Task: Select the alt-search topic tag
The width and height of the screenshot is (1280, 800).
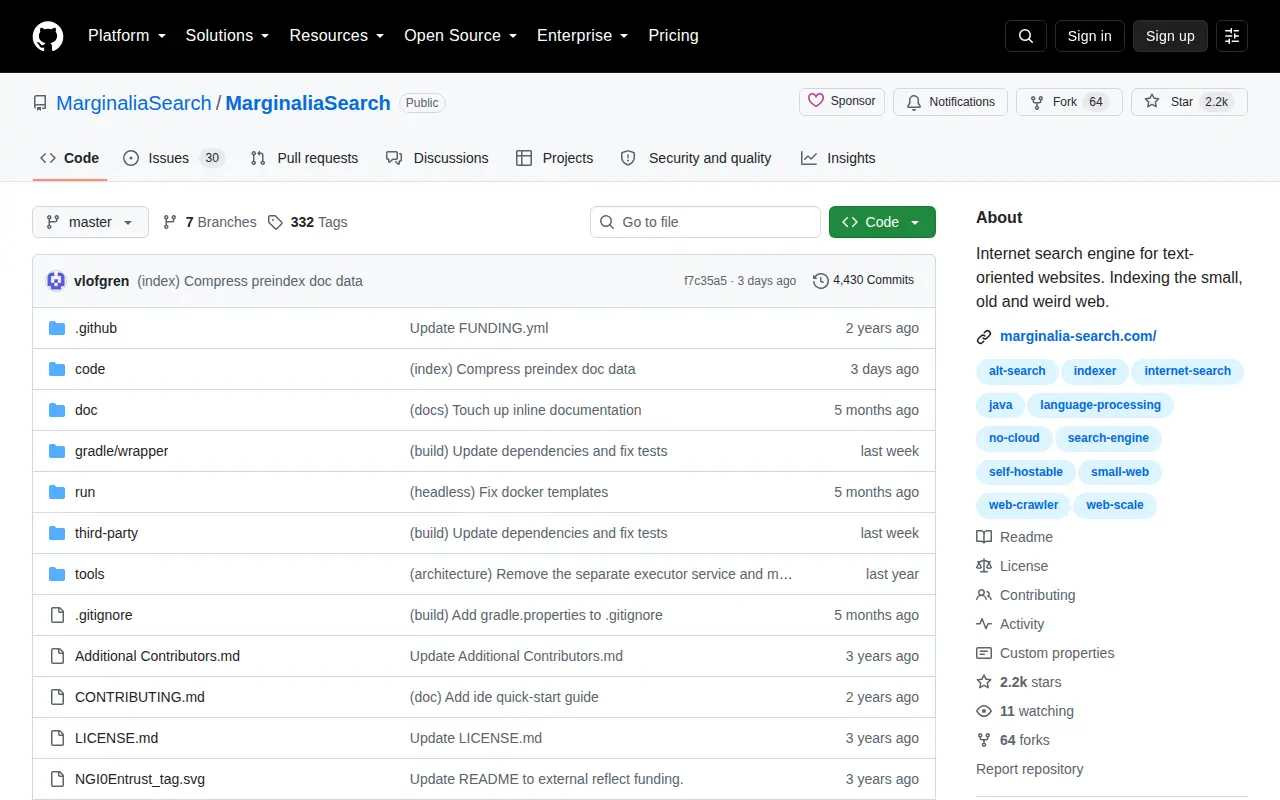Action: 1017,371
